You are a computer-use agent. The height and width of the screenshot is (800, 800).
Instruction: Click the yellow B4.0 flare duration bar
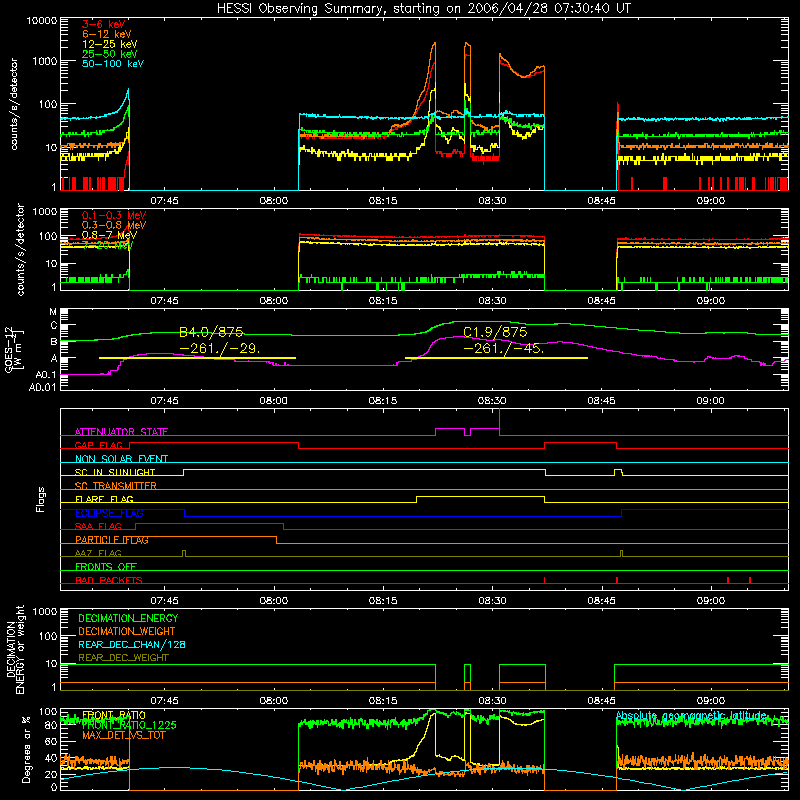[x=197, y=358]
